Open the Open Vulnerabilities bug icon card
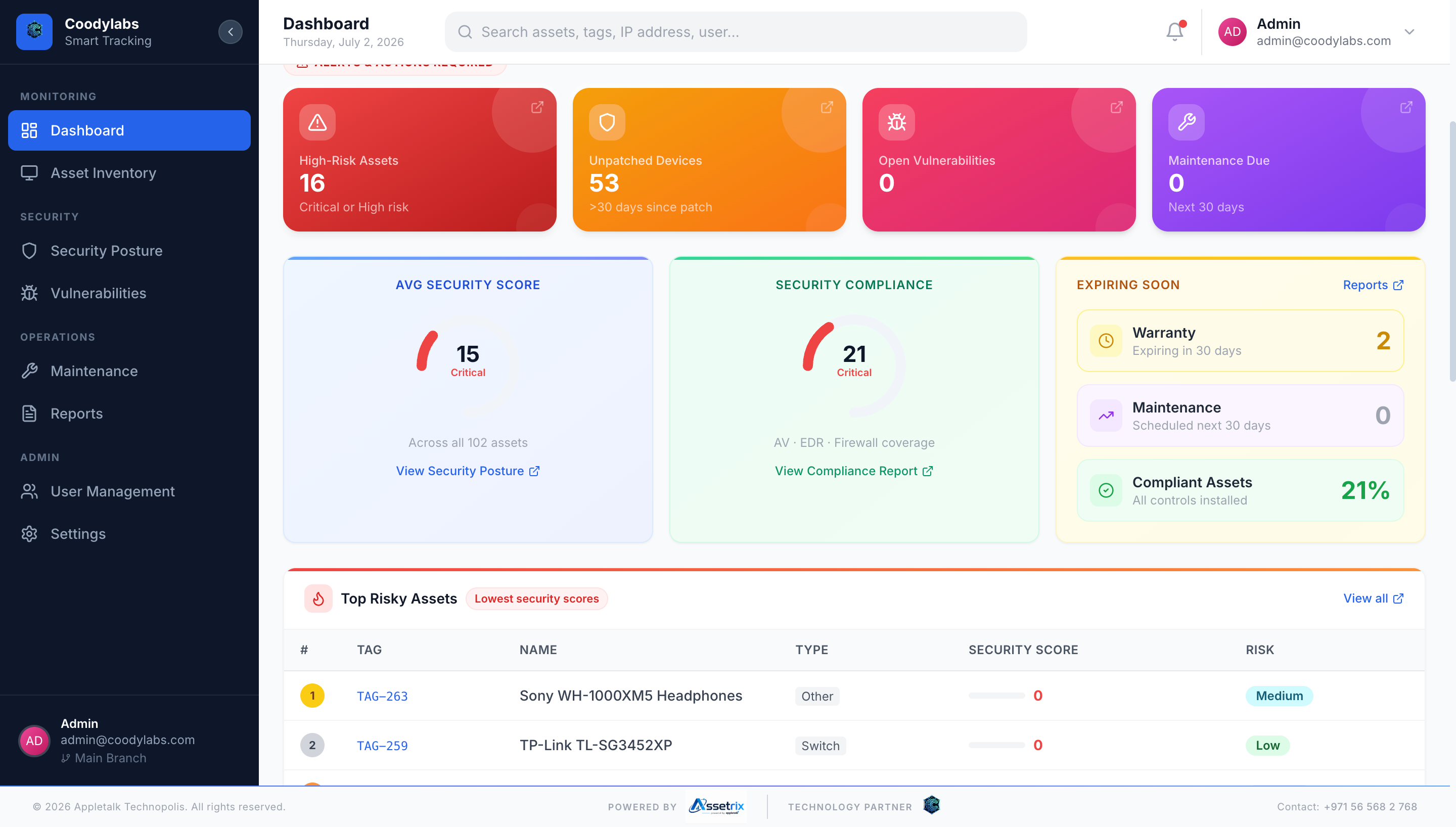The image size is (1456, 827). click(897, 122)
